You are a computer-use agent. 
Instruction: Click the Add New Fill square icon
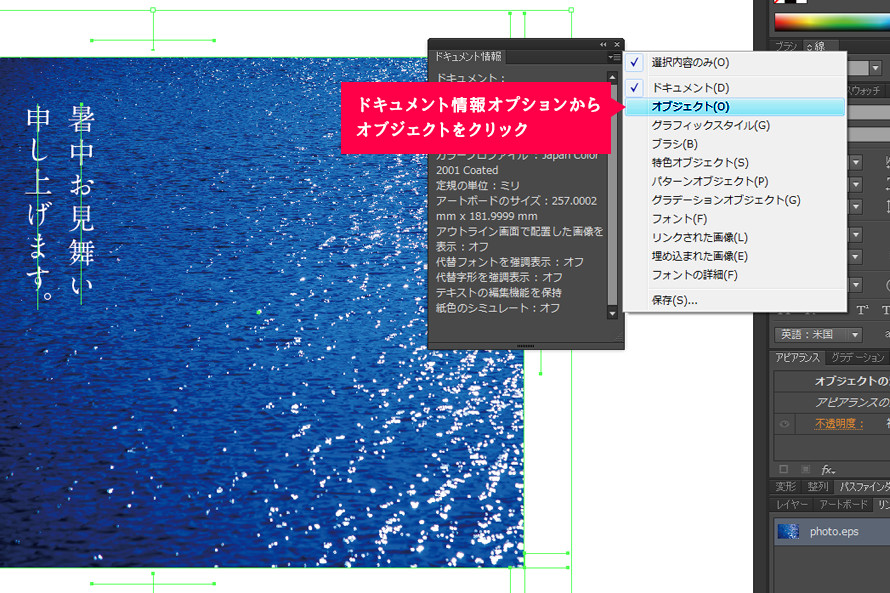(x=805, y=469)
